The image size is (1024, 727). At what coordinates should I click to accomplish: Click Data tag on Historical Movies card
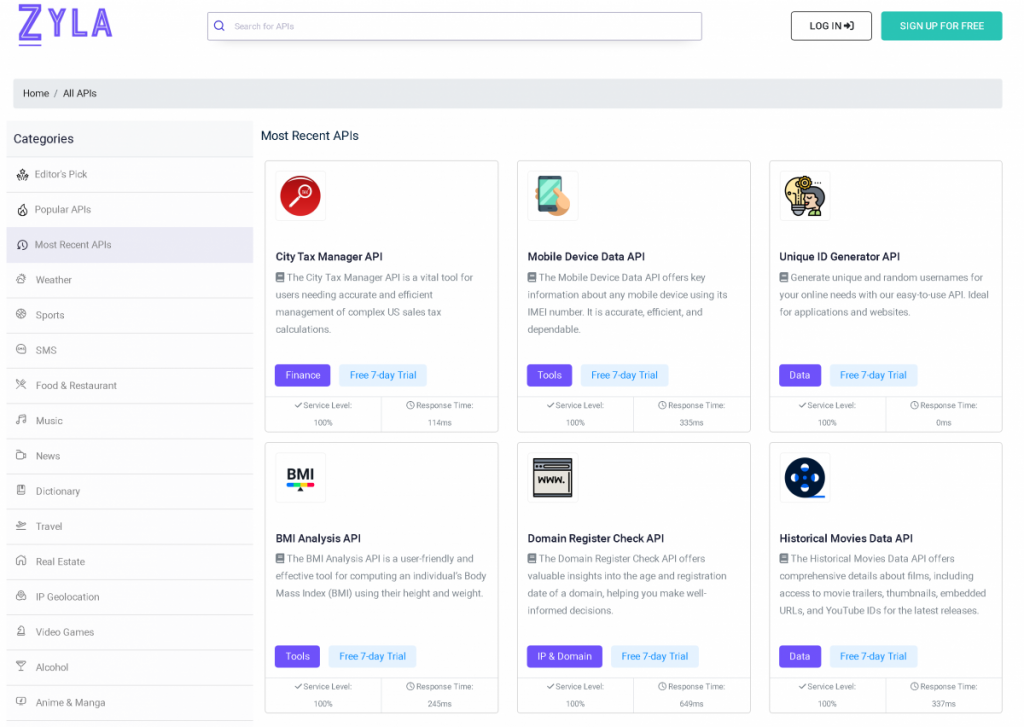click(x=799, y=656)
